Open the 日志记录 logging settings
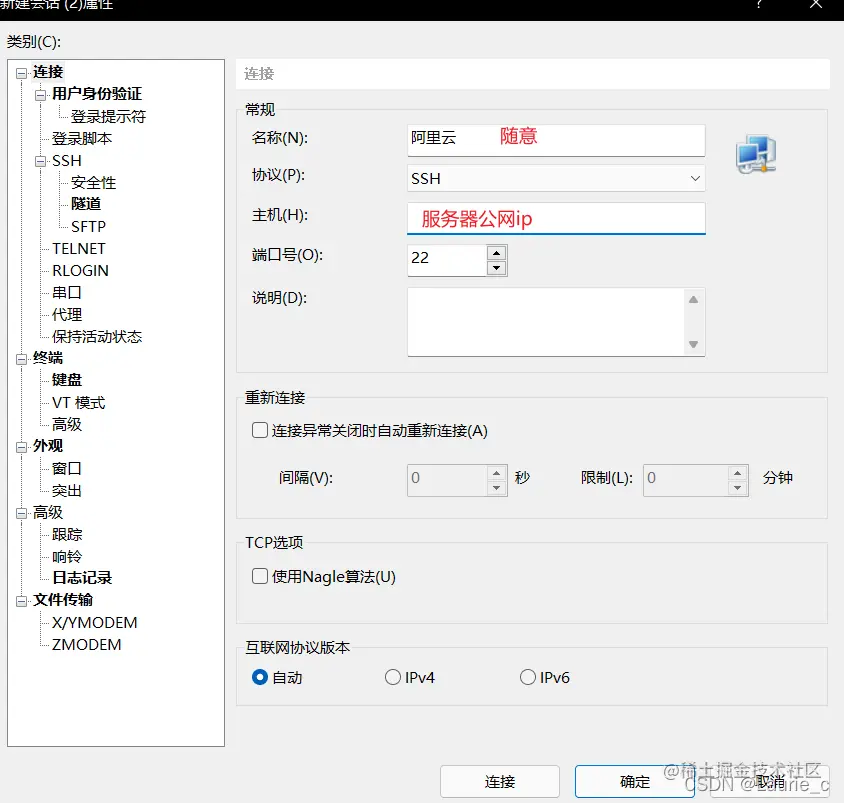This screenshot has width=844, height=803. click(x=81, y=578)
